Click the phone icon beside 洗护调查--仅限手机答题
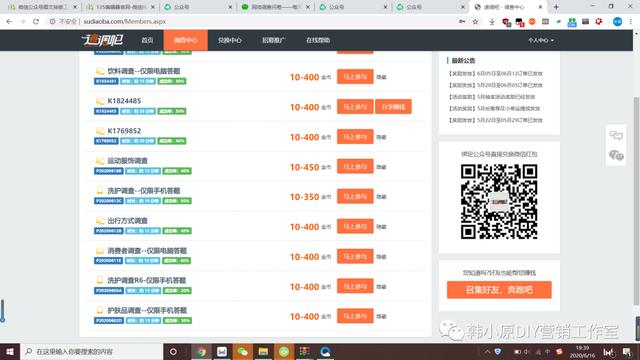The image size is (640, 360). pyautogui.click(x=100, y=191)
